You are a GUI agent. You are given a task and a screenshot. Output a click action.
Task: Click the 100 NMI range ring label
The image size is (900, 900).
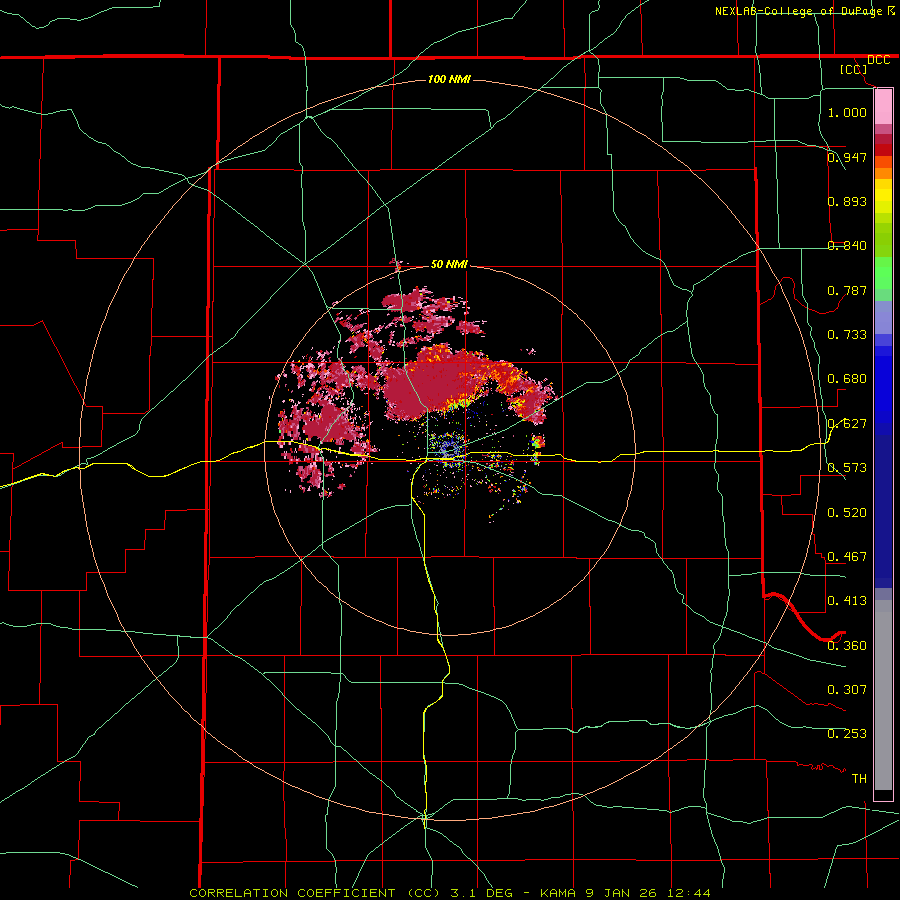pos(449,79)
